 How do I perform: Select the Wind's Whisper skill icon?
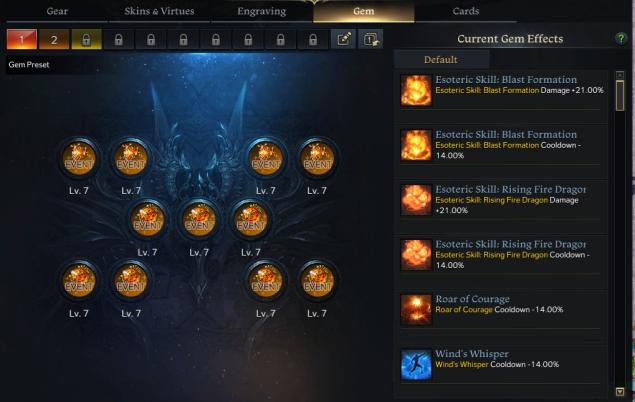pos(416,364)
